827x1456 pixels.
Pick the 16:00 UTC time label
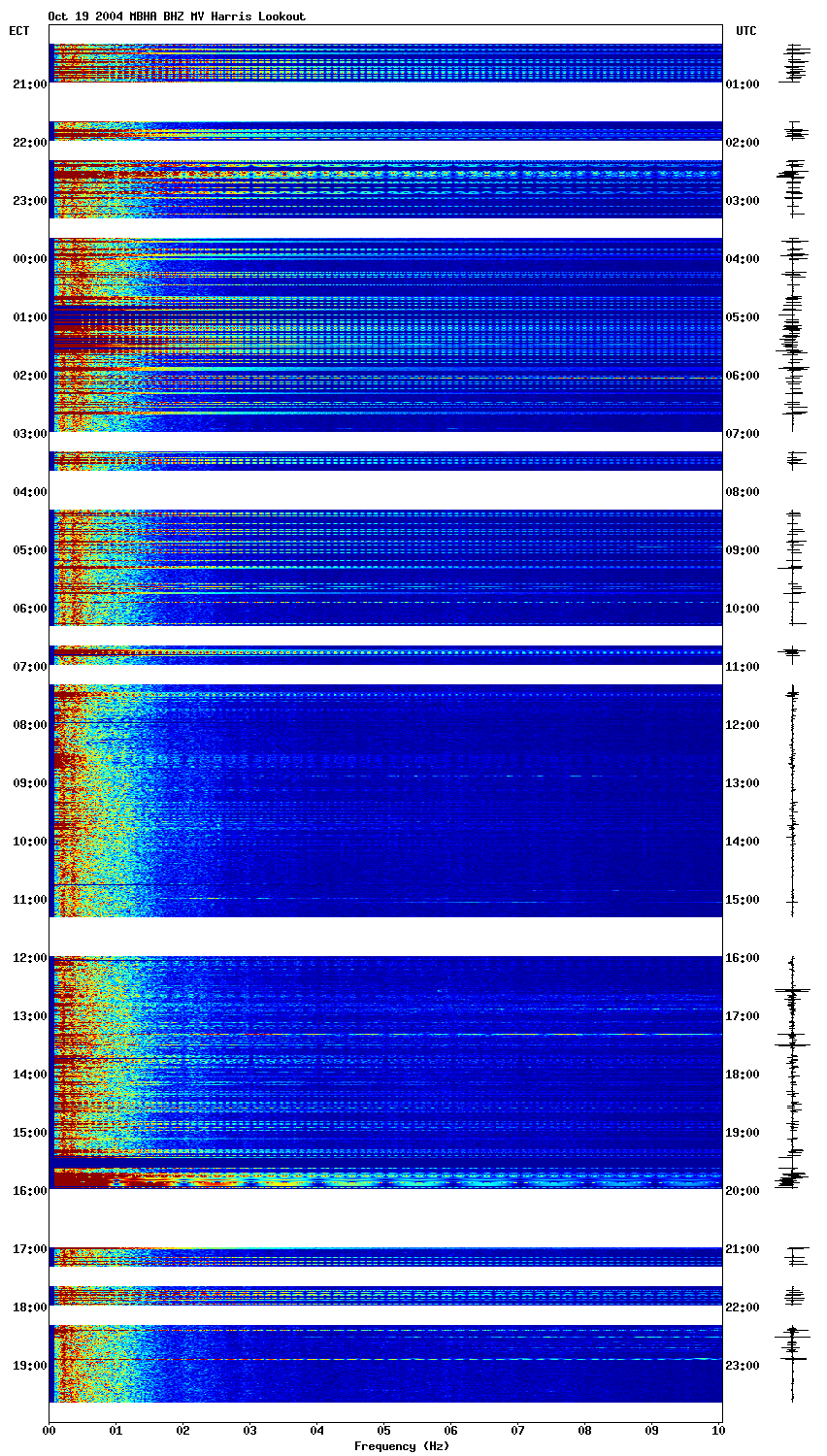743,958
